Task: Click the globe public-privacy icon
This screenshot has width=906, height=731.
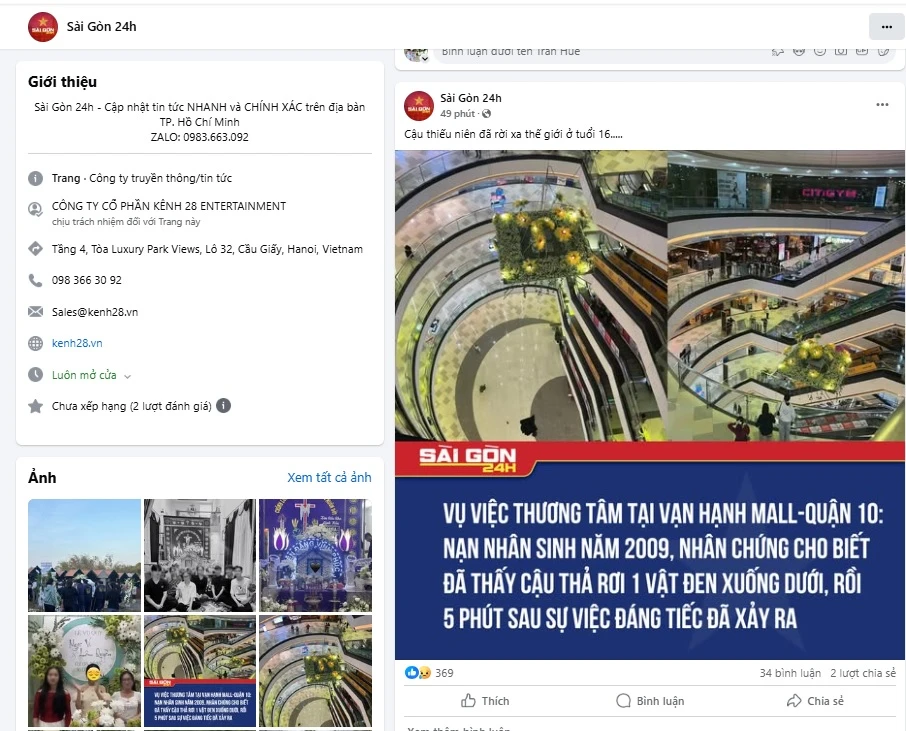Action: point(487,114)
